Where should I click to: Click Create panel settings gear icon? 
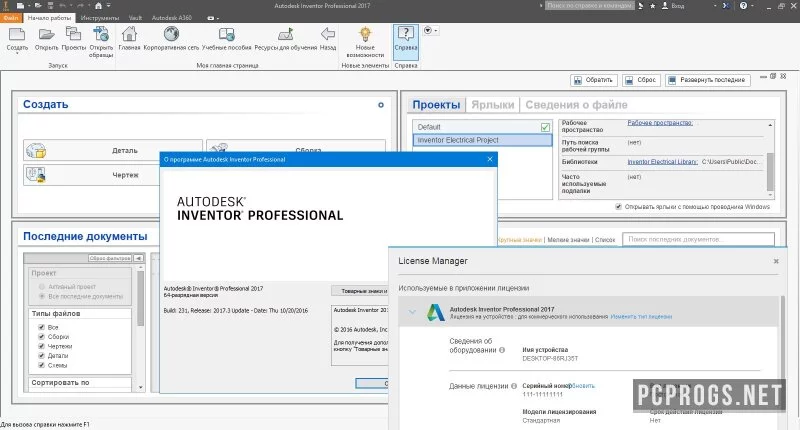(381, 105)
